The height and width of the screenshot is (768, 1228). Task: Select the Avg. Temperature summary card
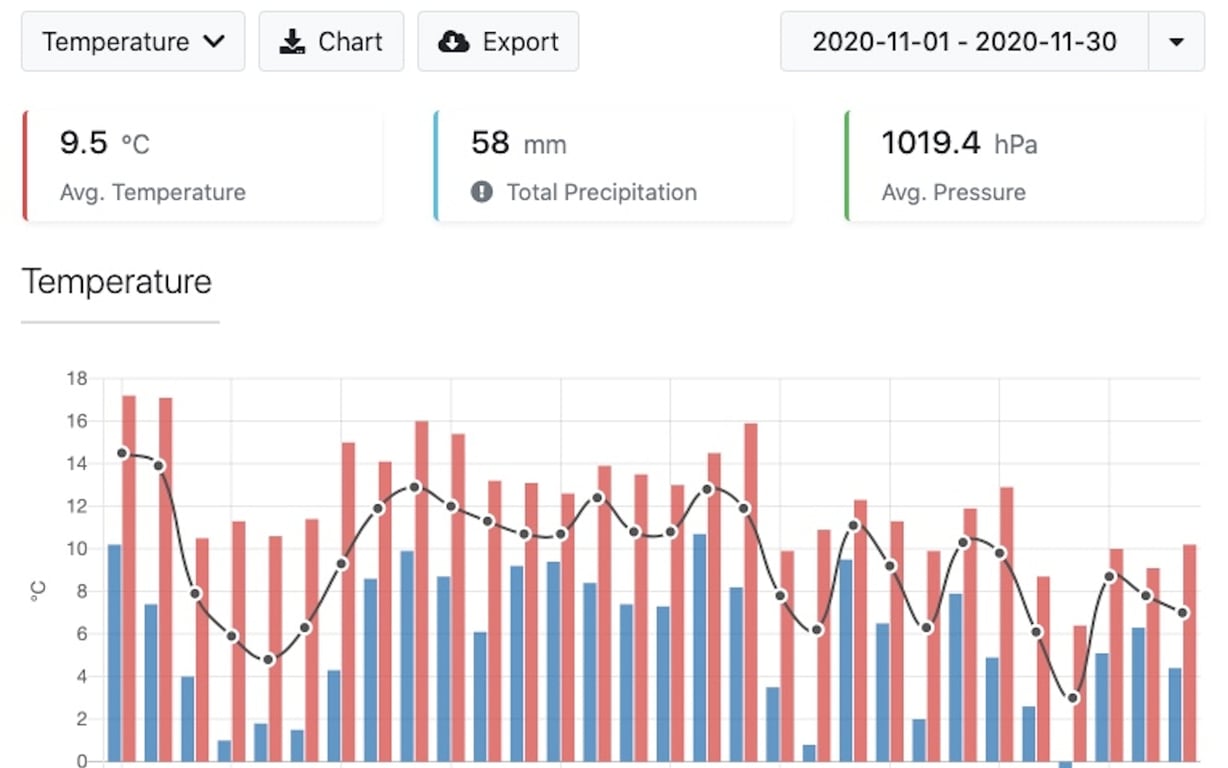(200, 163)
